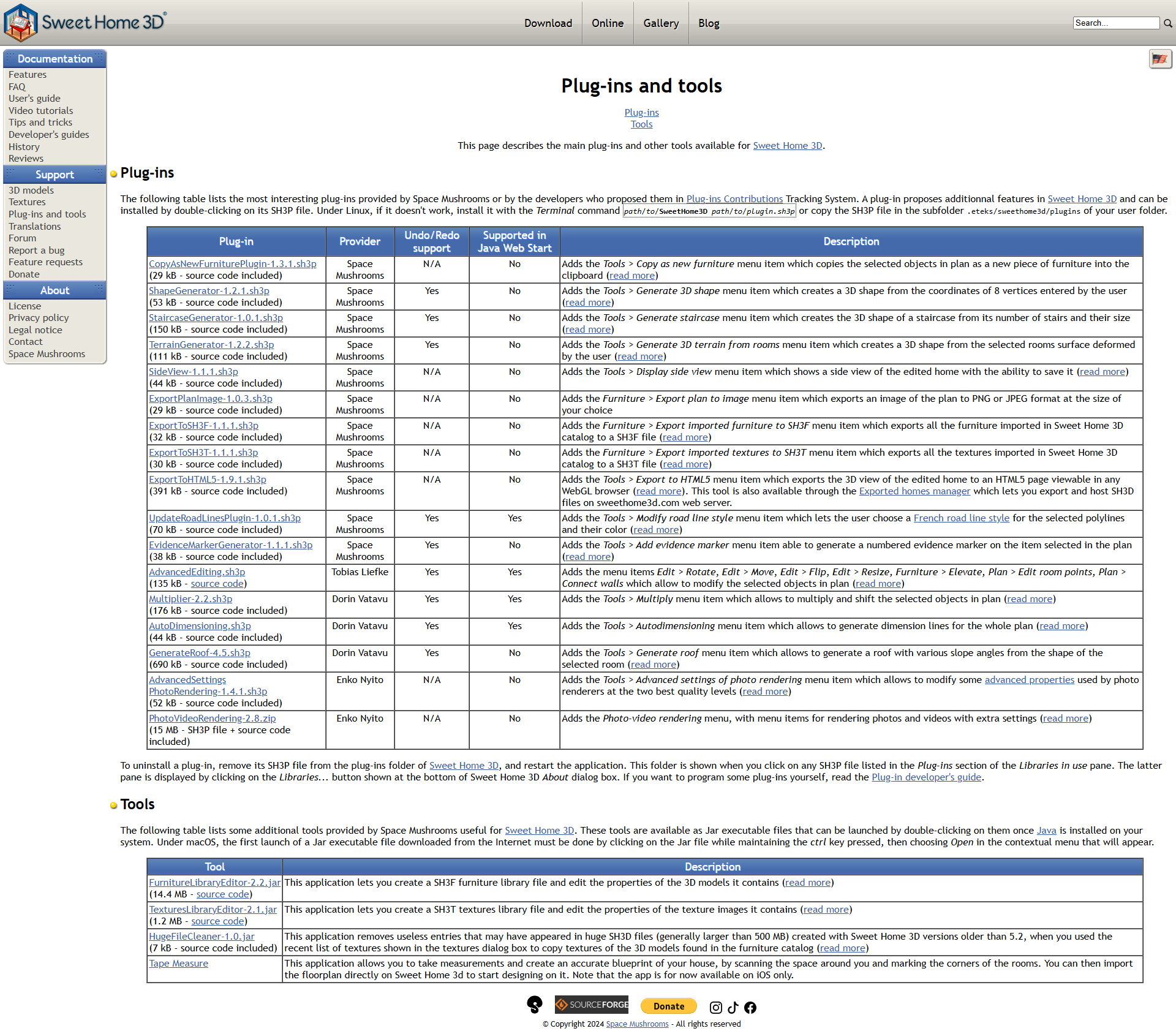
Task: Open the Online menu item
Action: (x=608, y=23)
